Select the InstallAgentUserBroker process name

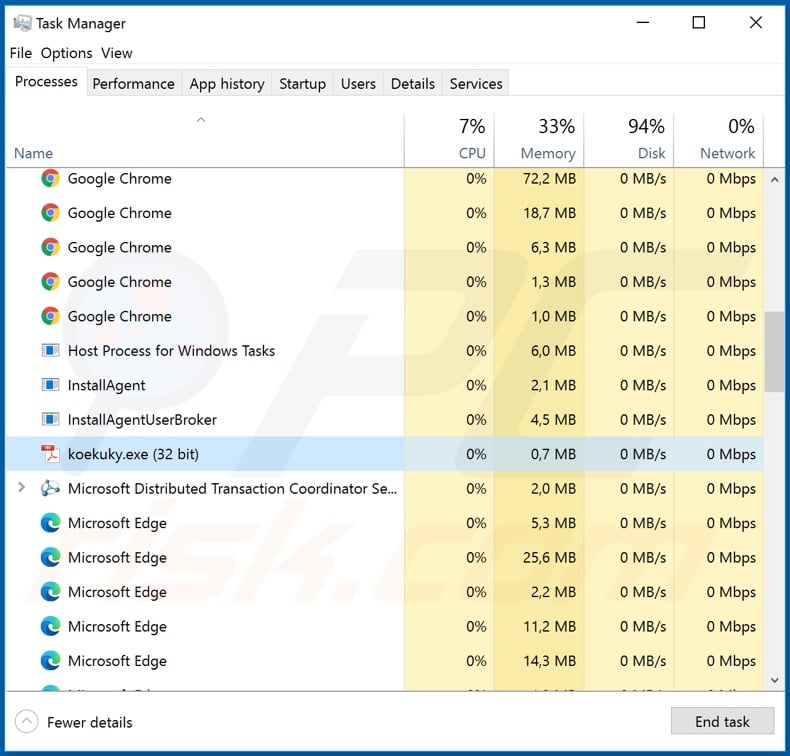coord(142,420)
